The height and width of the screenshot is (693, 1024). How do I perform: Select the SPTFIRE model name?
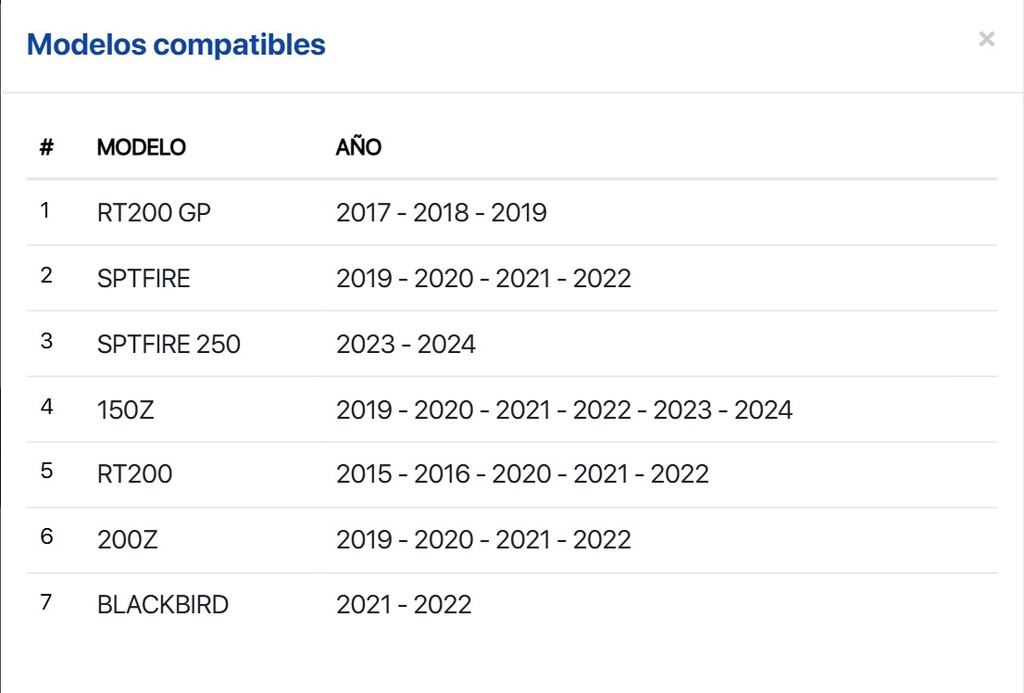143,278
